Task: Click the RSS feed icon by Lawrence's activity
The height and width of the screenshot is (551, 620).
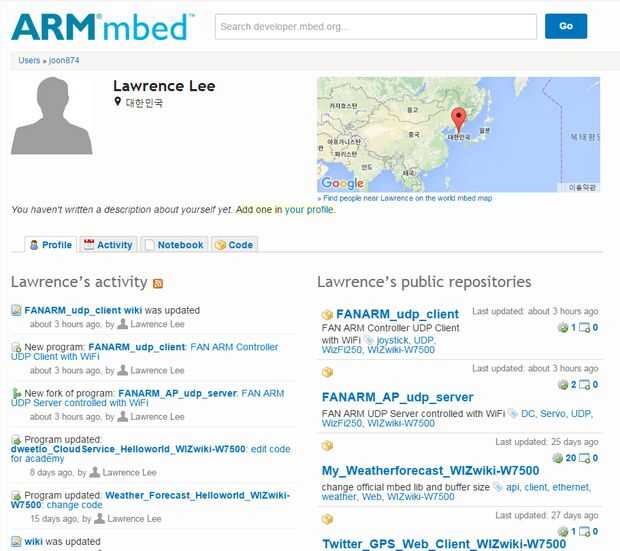Action: tap(158, 283)
